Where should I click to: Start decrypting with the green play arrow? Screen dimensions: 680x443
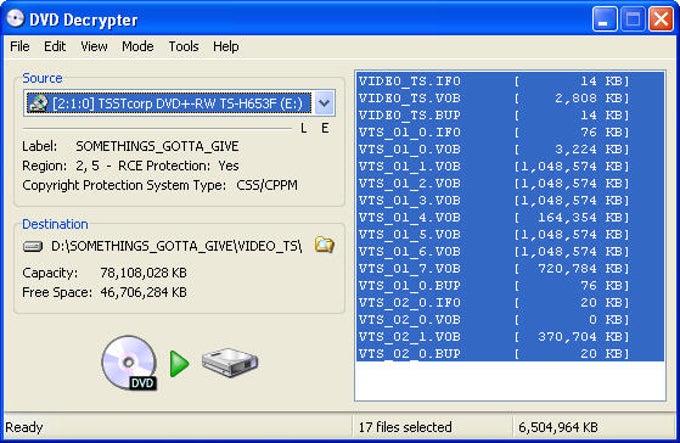point(179,364)
